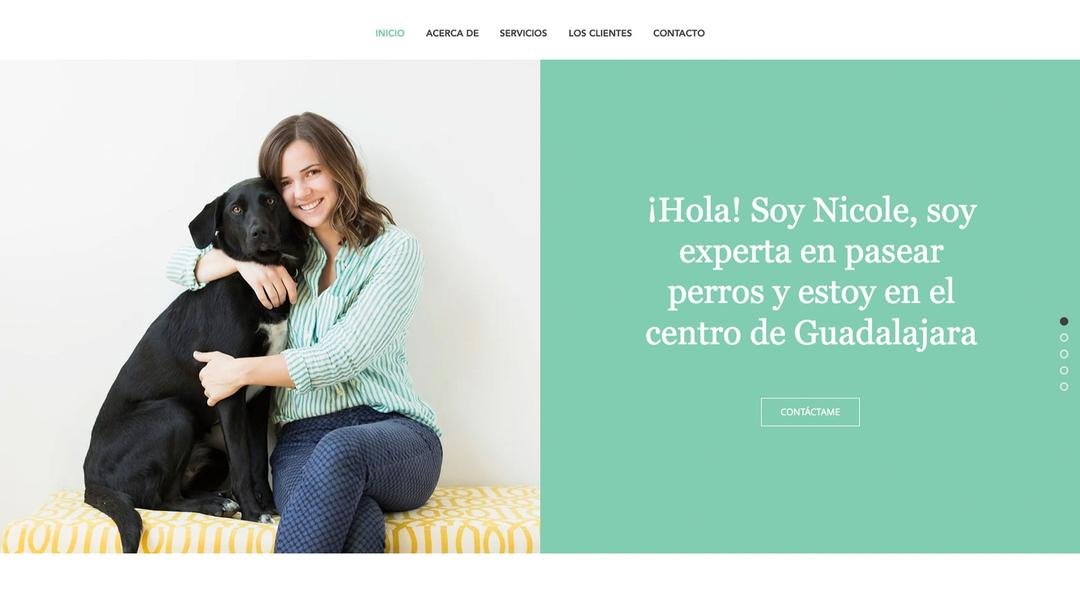The image size is (1080, 608).
Task: Click the word Guadalajara in the headline
Action: pyautogui.click(x=885, y=334)
